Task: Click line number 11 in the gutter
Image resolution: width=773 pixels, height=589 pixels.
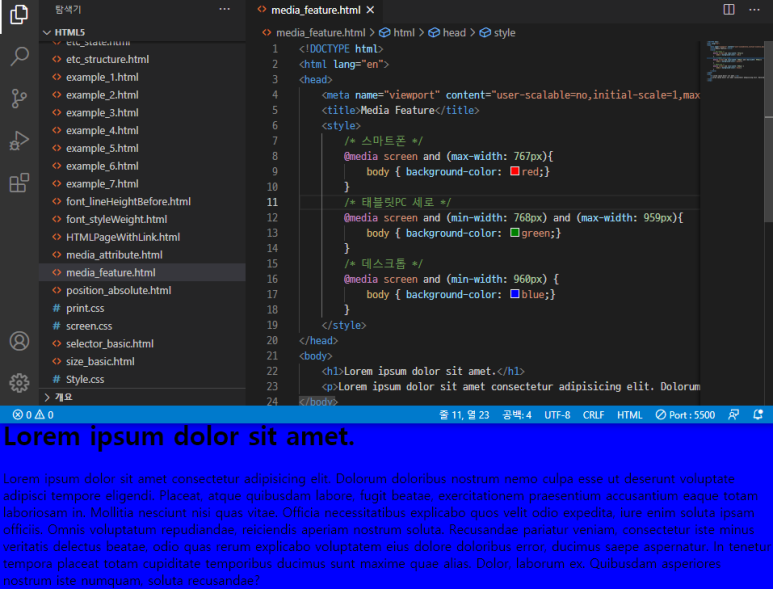Action: click(x=272, y=202)
